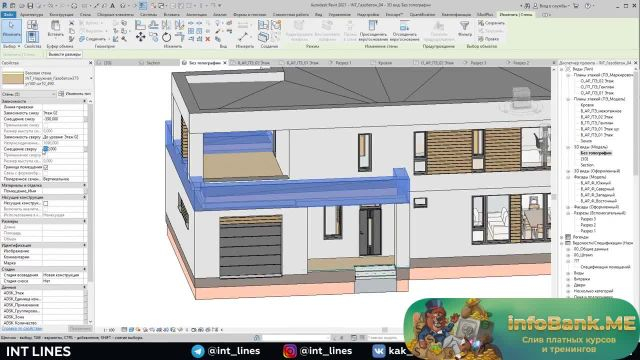
Task: Click the Detach Top/Base wall icon
Action: 404,26
